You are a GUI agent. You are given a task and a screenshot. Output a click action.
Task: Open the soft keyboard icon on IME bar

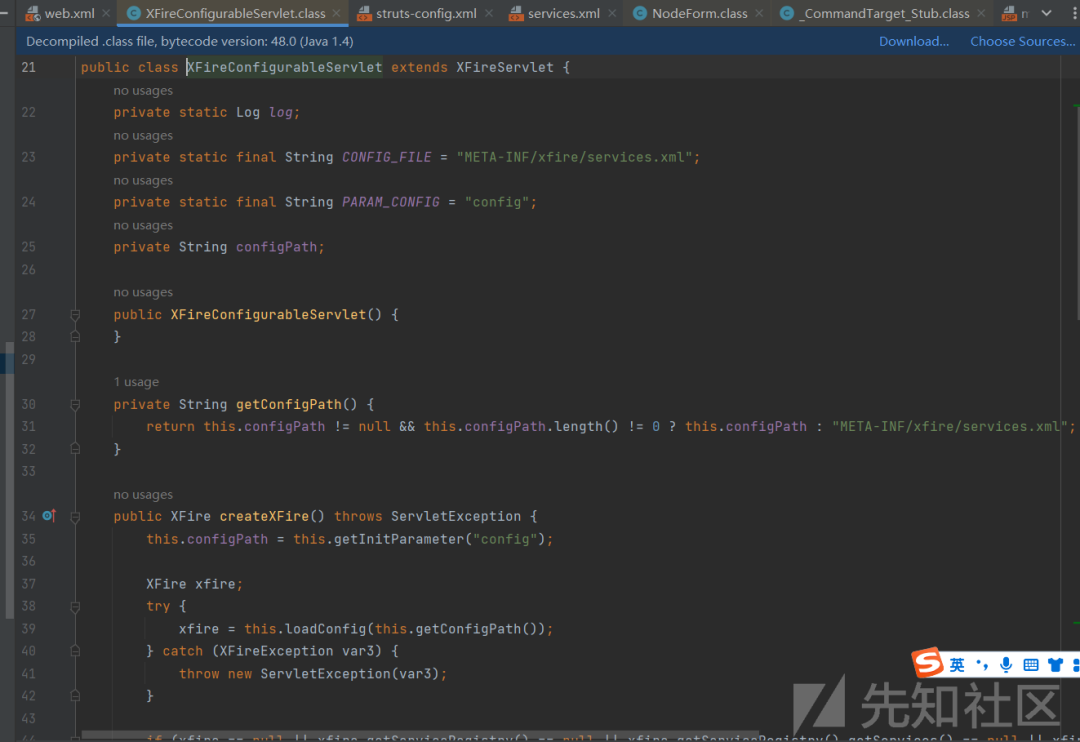click(x=1030, y=665)
